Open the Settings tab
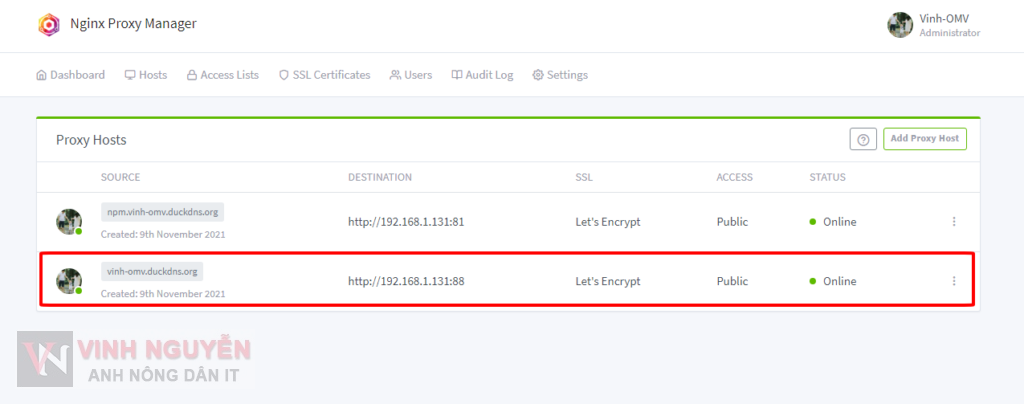 (x=560, y=75)
